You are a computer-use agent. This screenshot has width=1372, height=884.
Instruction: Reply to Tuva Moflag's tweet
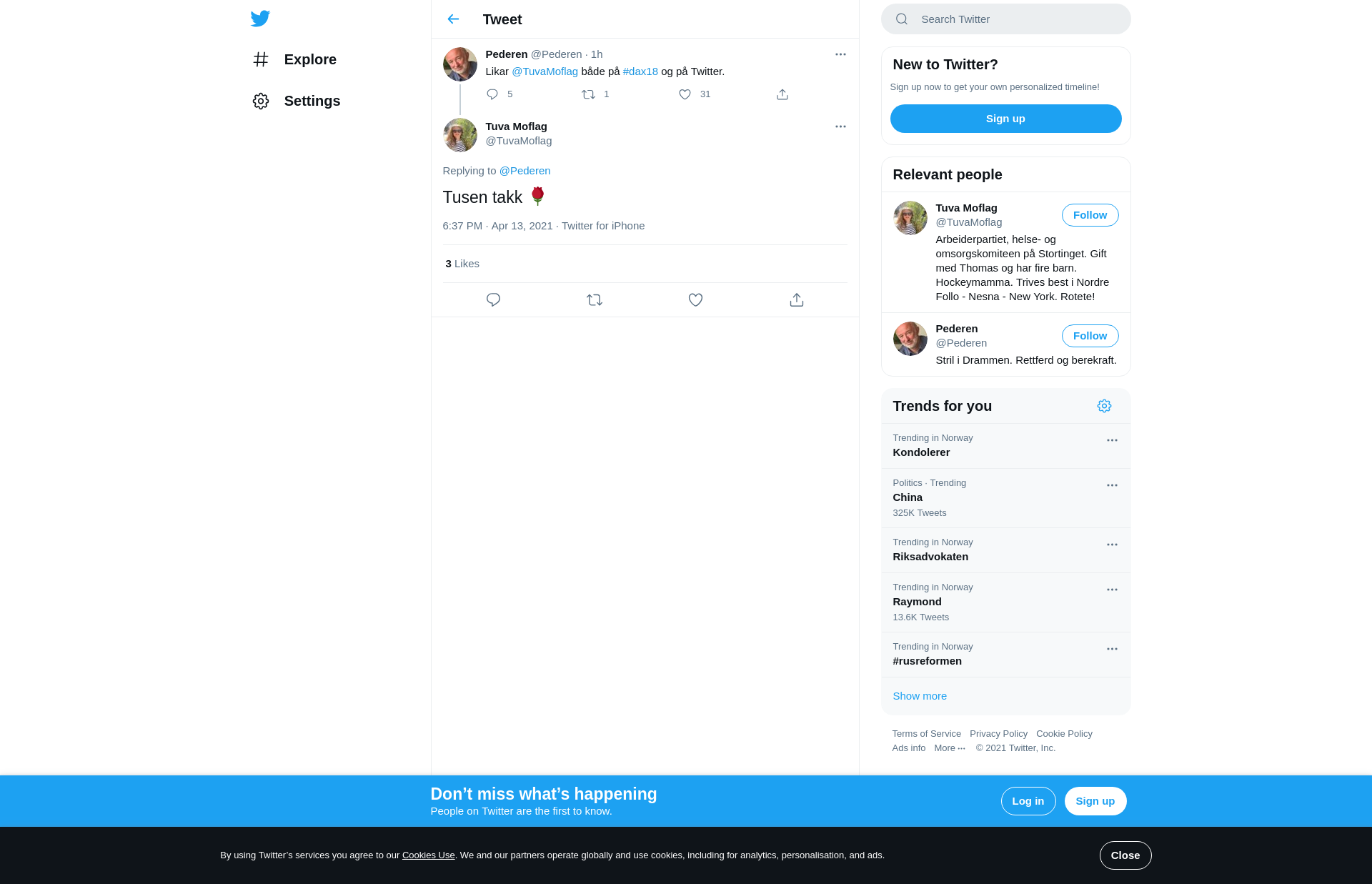click(493, 300)
